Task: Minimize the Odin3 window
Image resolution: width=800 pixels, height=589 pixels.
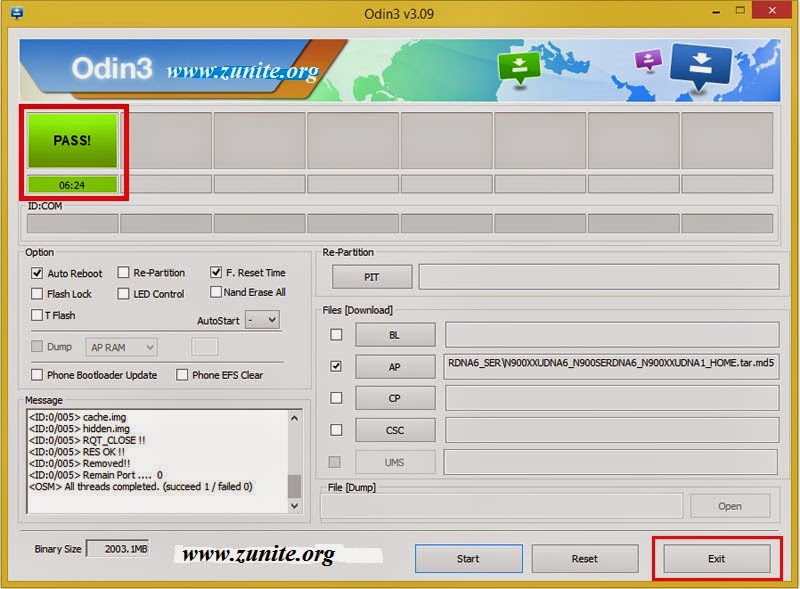Action: point(716,11)
